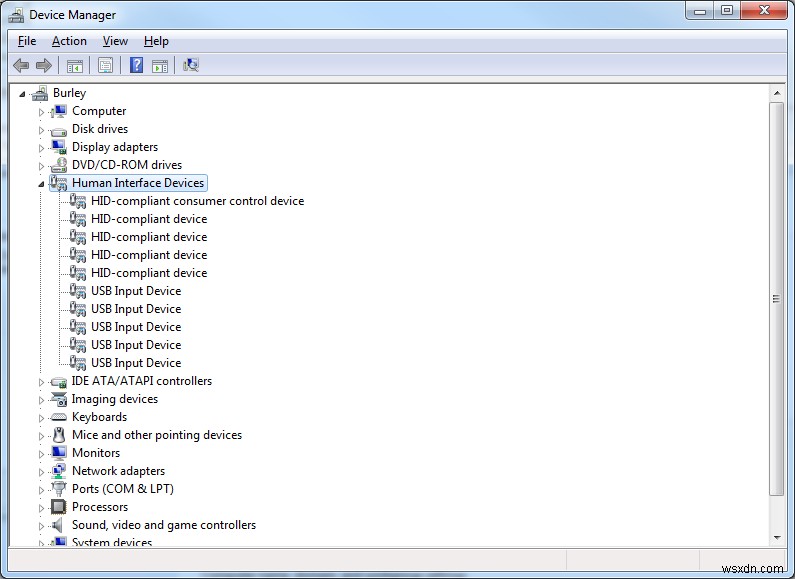The image size is (795, 579).
Task: Open the Action menu
Action: 69,41
